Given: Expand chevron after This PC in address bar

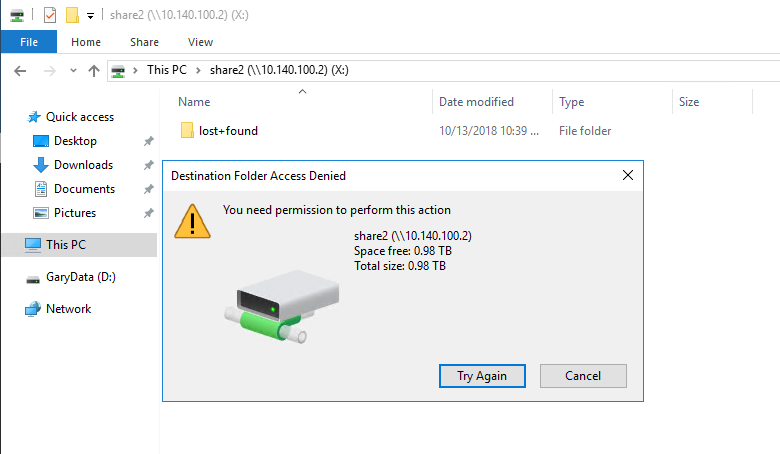Looking at the screenshot, I should [198, 71].
